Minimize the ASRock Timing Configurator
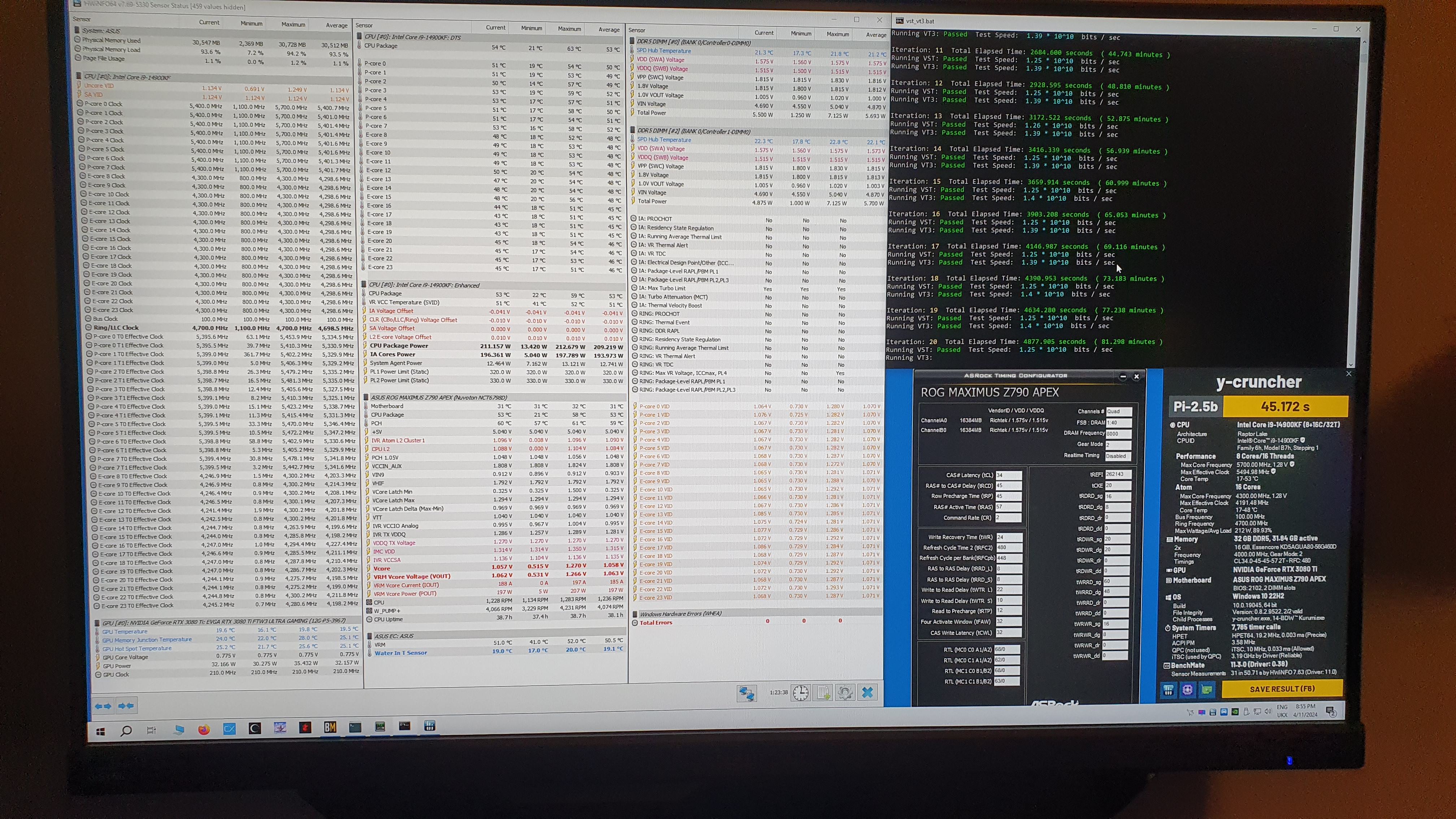1456x819 pixels. 1123,376
